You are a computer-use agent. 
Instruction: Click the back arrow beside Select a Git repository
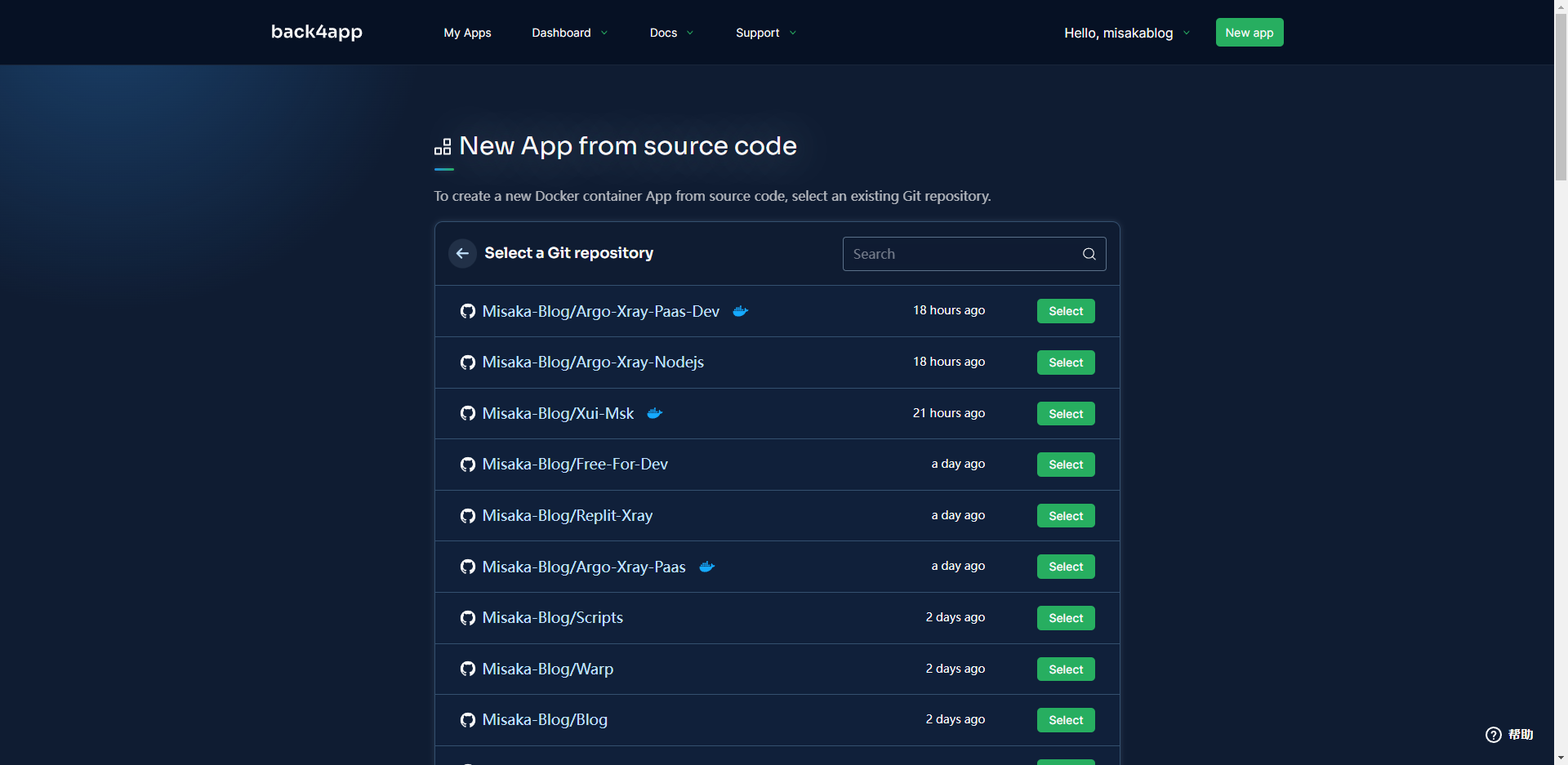[x=462, y=253]
